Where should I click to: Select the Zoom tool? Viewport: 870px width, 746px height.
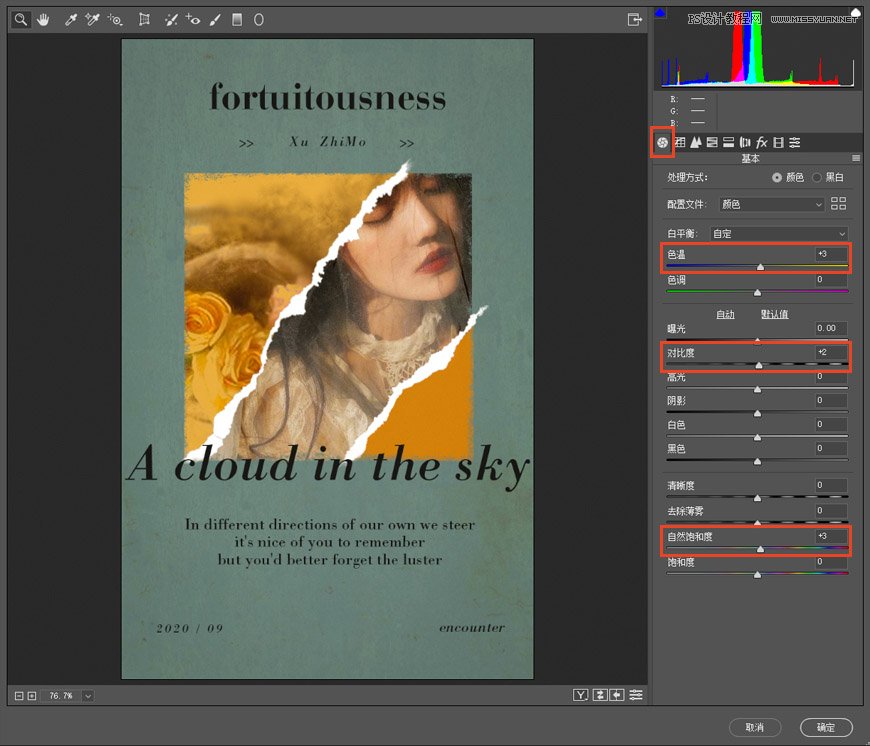[20, 19]
